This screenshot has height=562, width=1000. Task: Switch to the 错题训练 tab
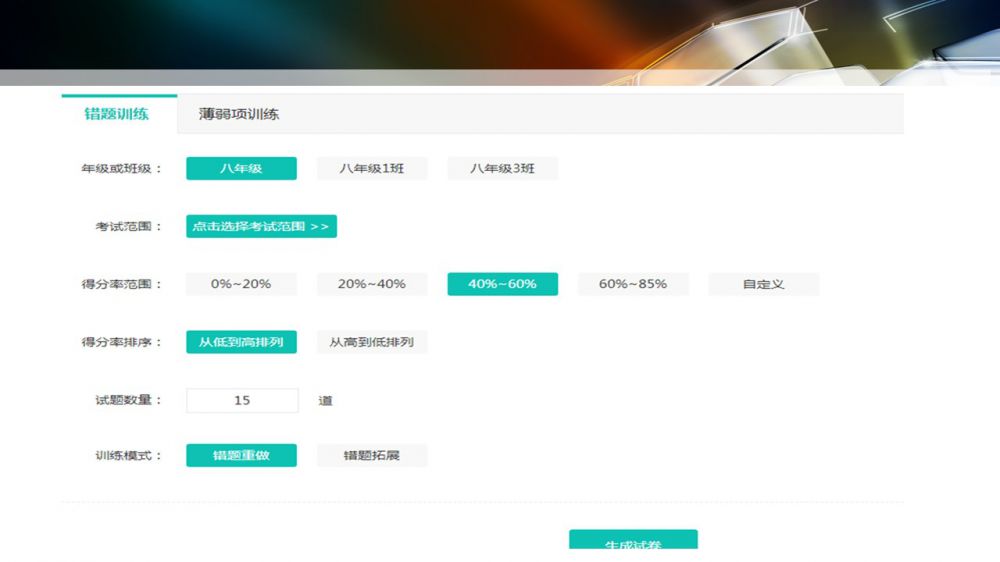click(117, 114)
